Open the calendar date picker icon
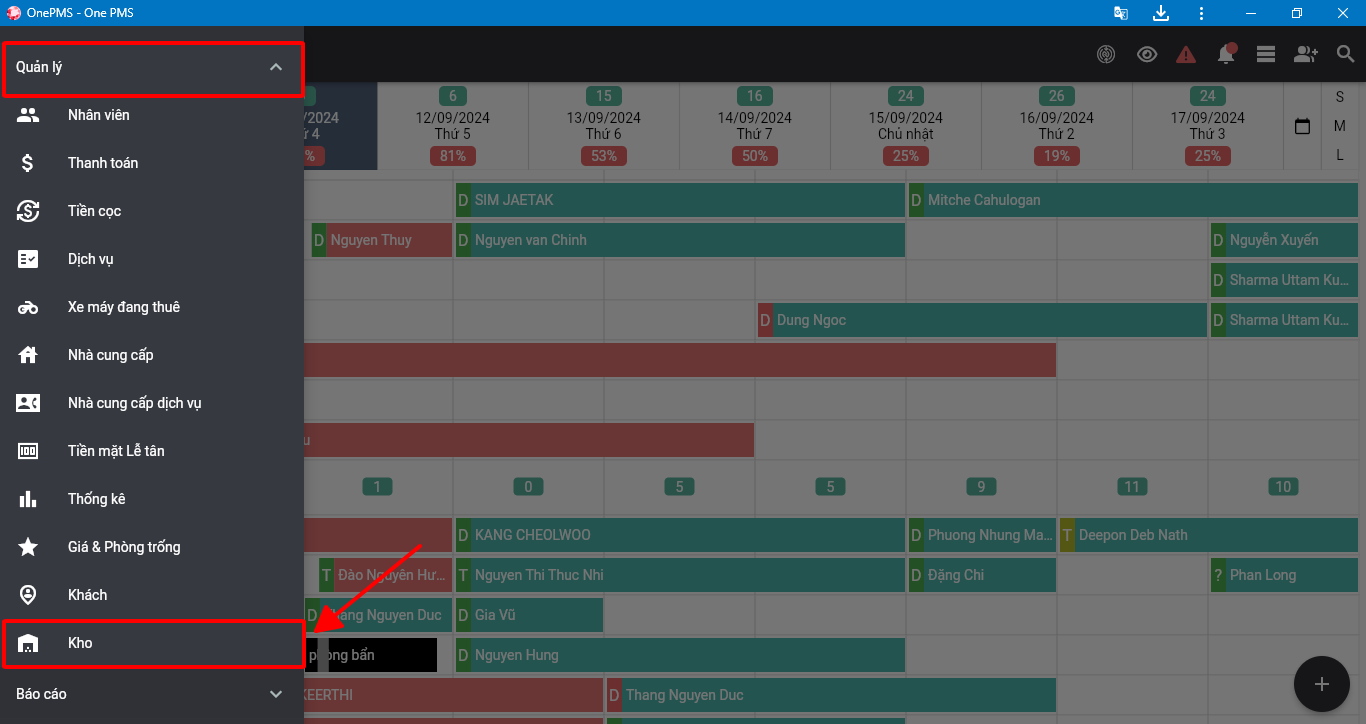The image size is (1366, 724). tap(1303, 127)
